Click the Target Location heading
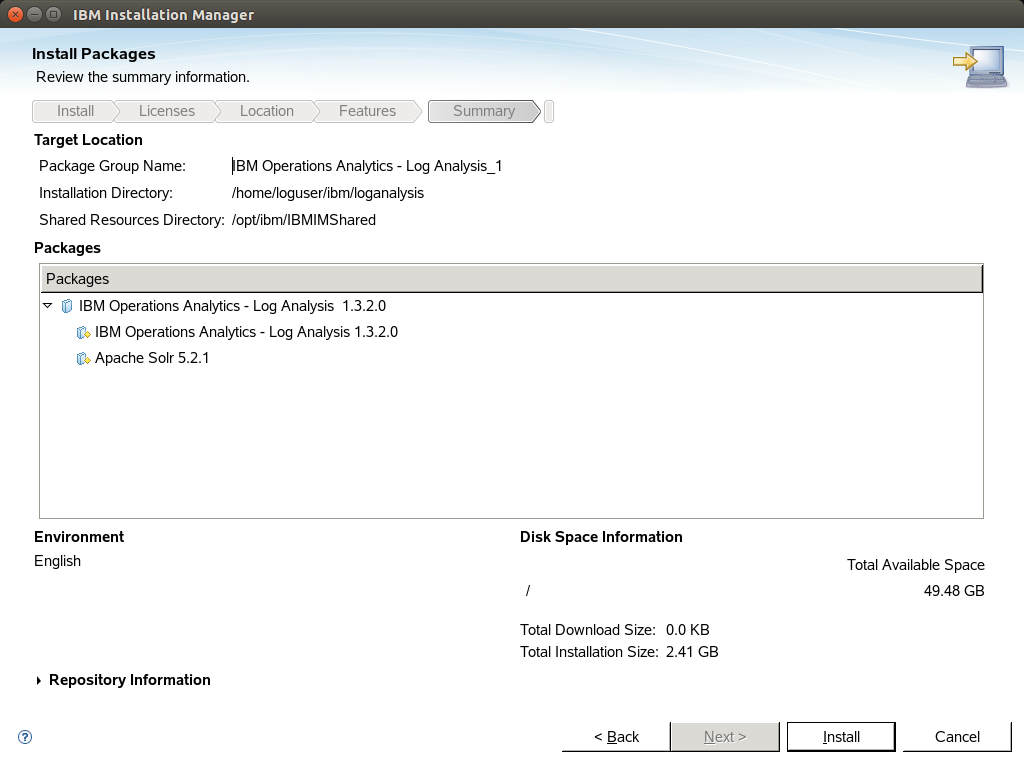This screenshot has height=768, width=1024. pyautogui.click(x=88, y=140)
